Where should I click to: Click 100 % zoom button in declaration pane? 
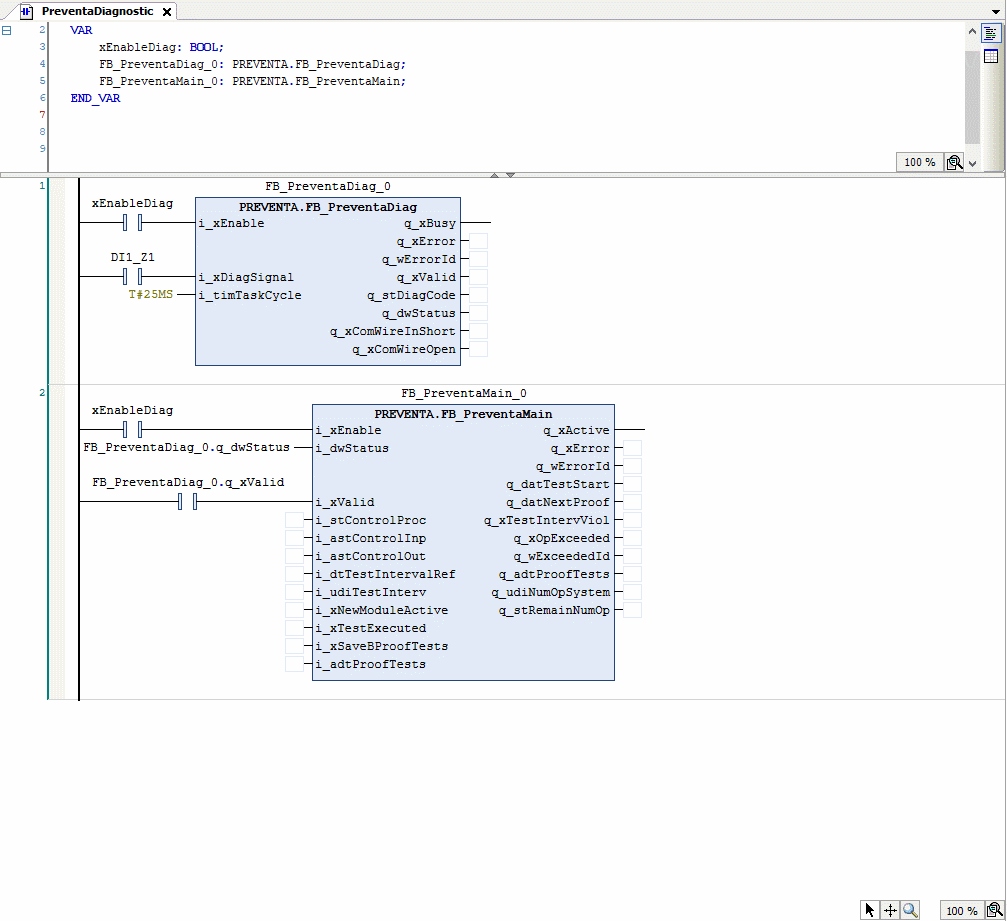coord(919,162)
